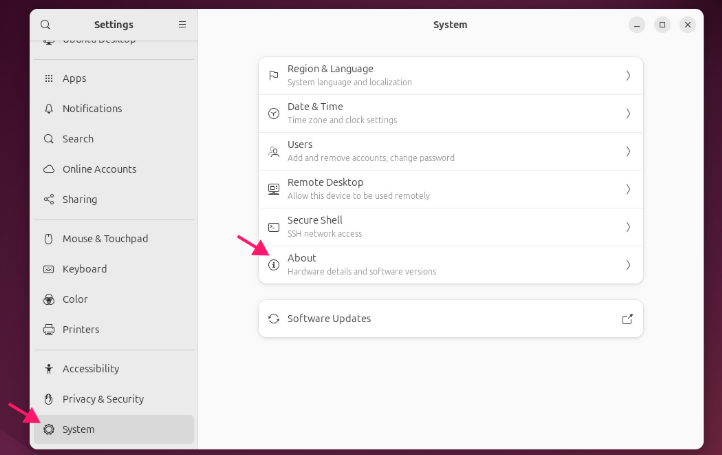Select Privacy & Security in the sidebar

pos(114,399)
